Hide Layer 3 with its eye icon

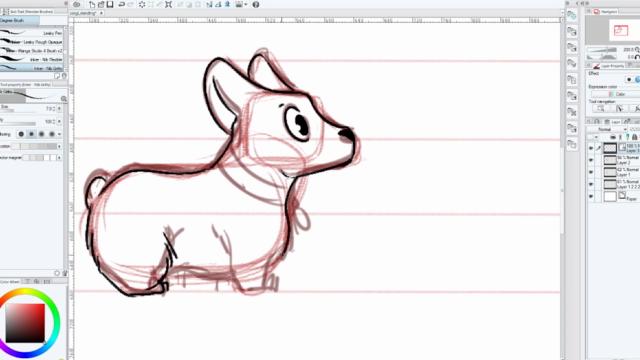(x=591, y=148)
